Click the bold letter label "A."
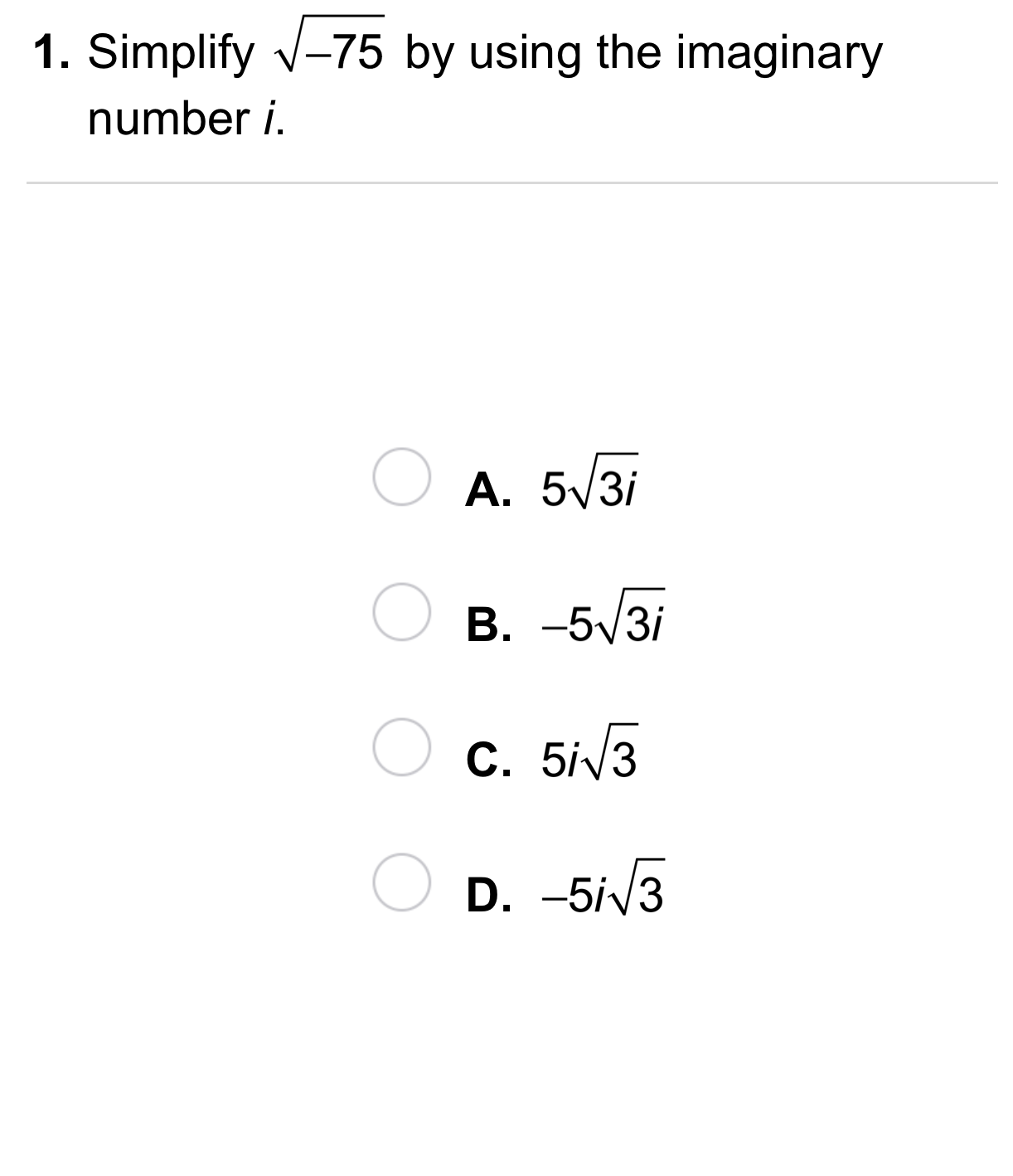1013x1176 pixels. click(x=488, y=489)
